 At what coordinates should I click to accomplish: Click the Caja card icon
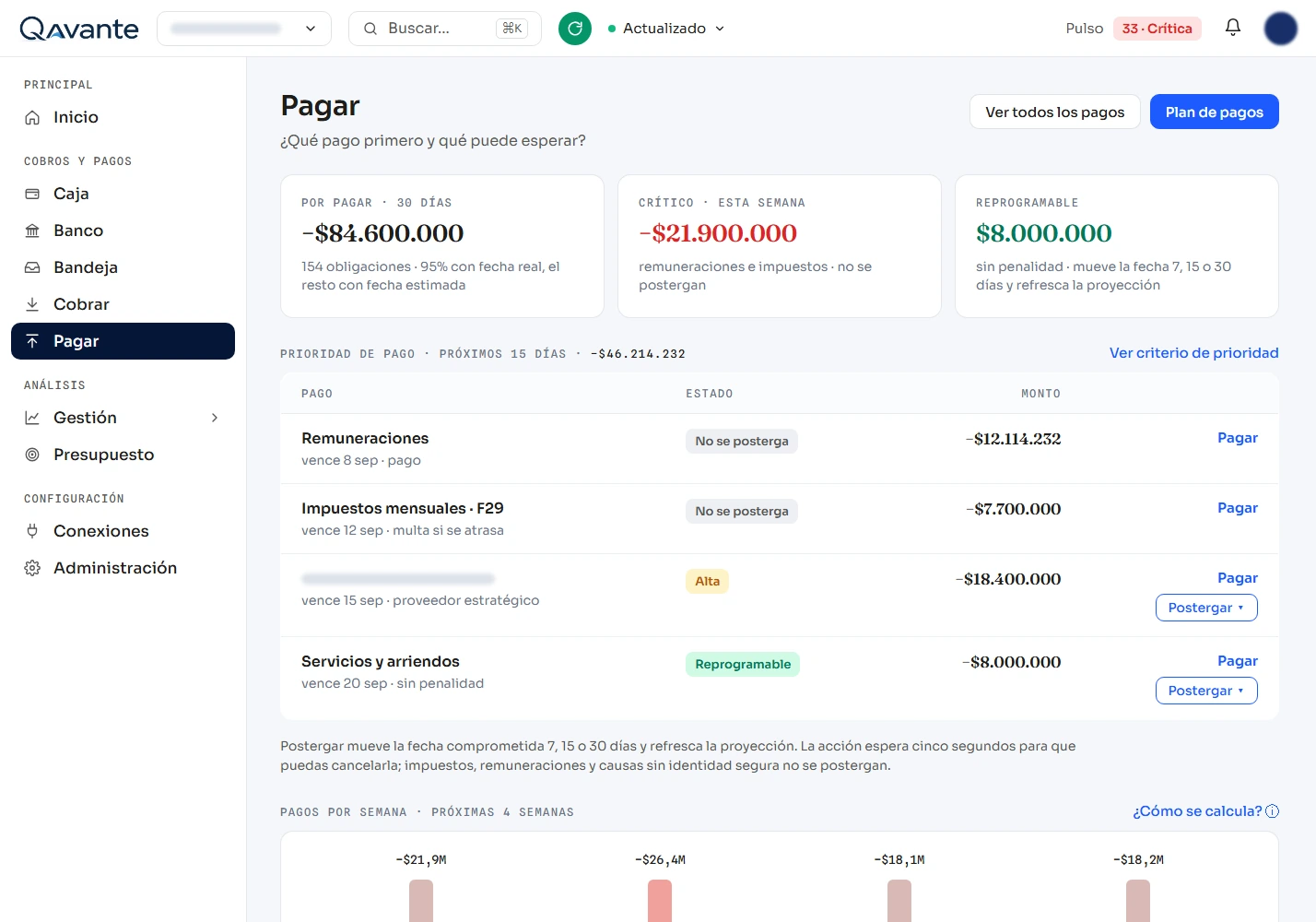pos(32,194)
